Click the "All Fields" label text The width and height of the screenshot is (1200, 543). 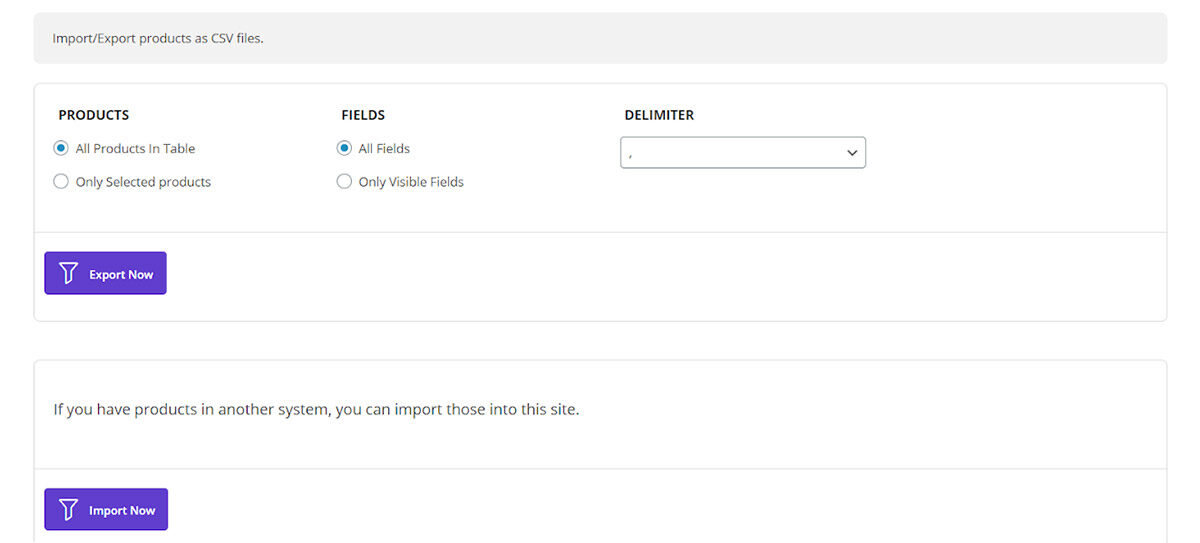pyautogui.click(x=384, y=149)
